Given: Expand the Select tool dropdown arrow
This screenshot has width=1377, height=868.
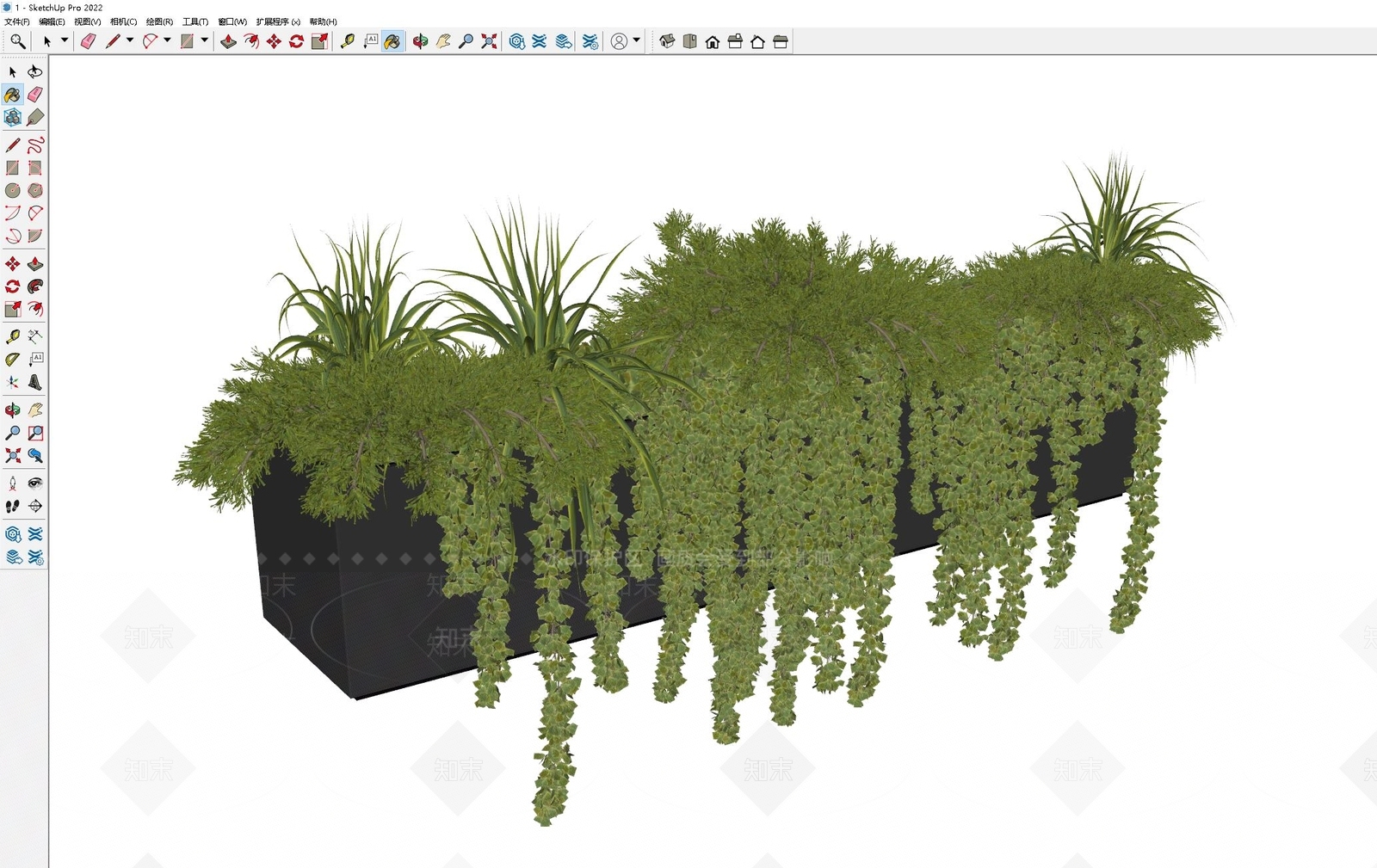Looking at the screenshot, I should (x=64, y=40).
